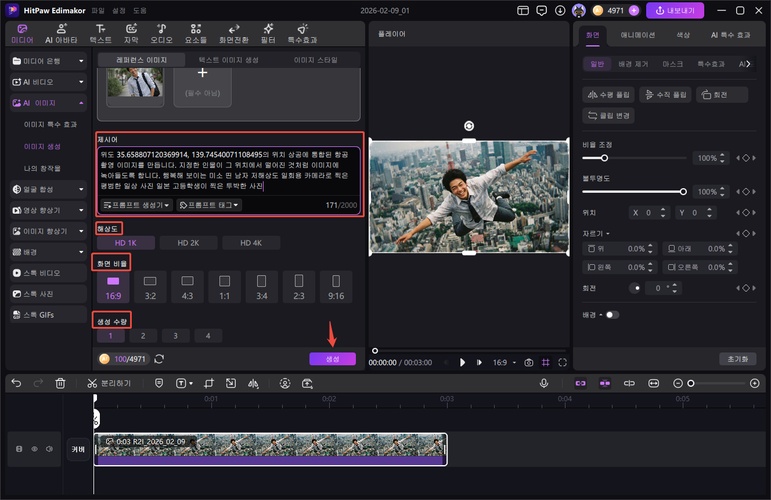Open the 필터 (filter) tool
771x500 pixels.
268,33
